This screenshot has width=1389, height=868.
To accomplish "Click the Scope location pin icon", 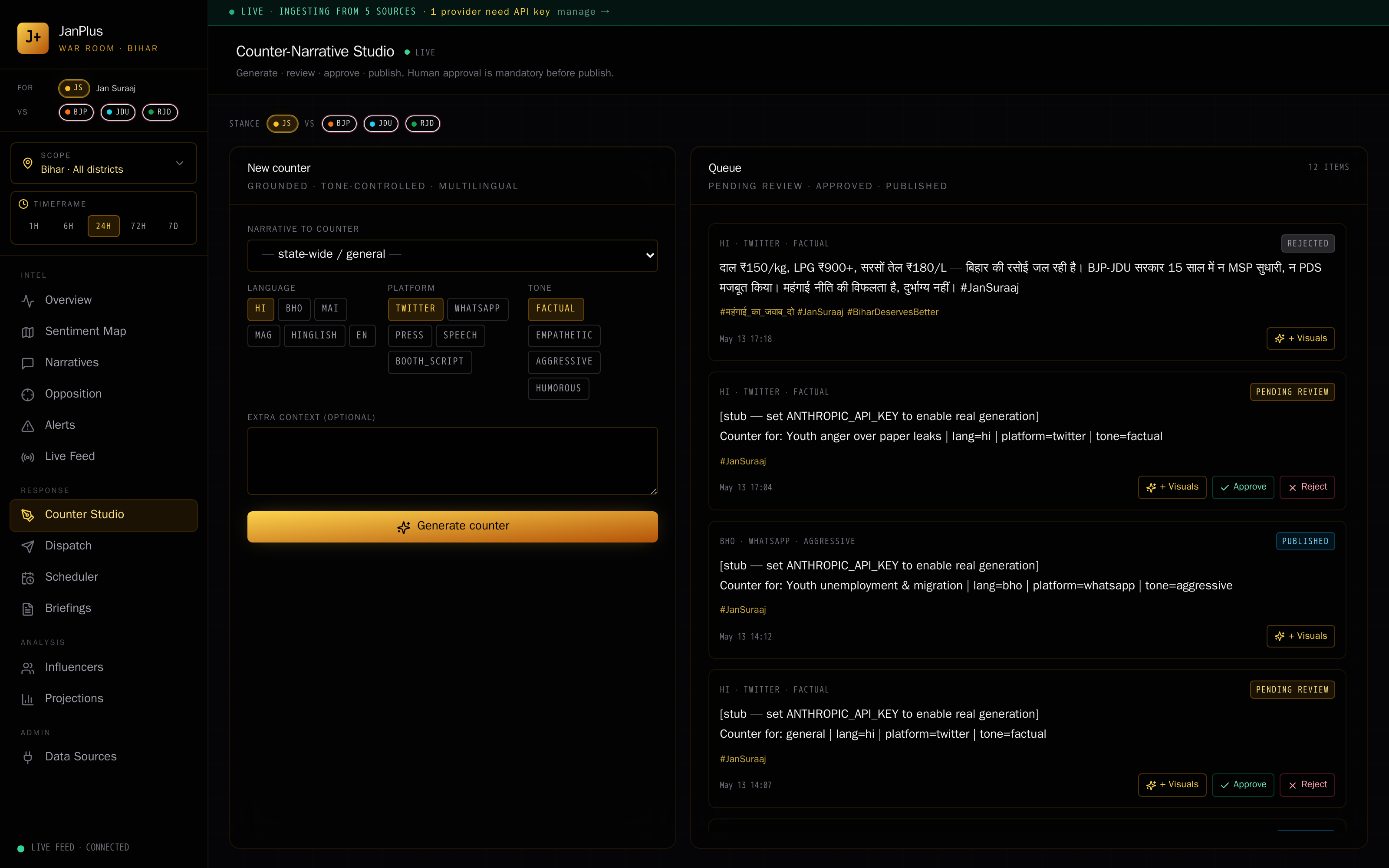I will tap(27, 163).
